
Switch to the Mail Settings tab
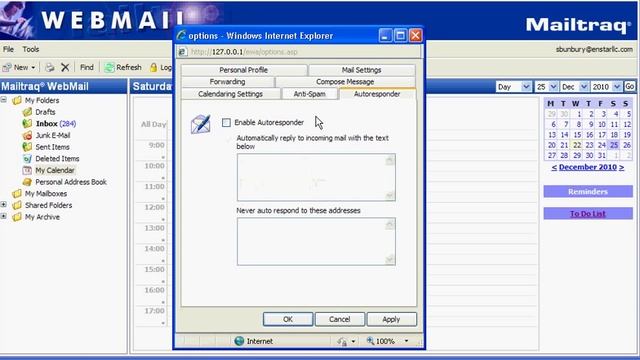pos(362,70)
